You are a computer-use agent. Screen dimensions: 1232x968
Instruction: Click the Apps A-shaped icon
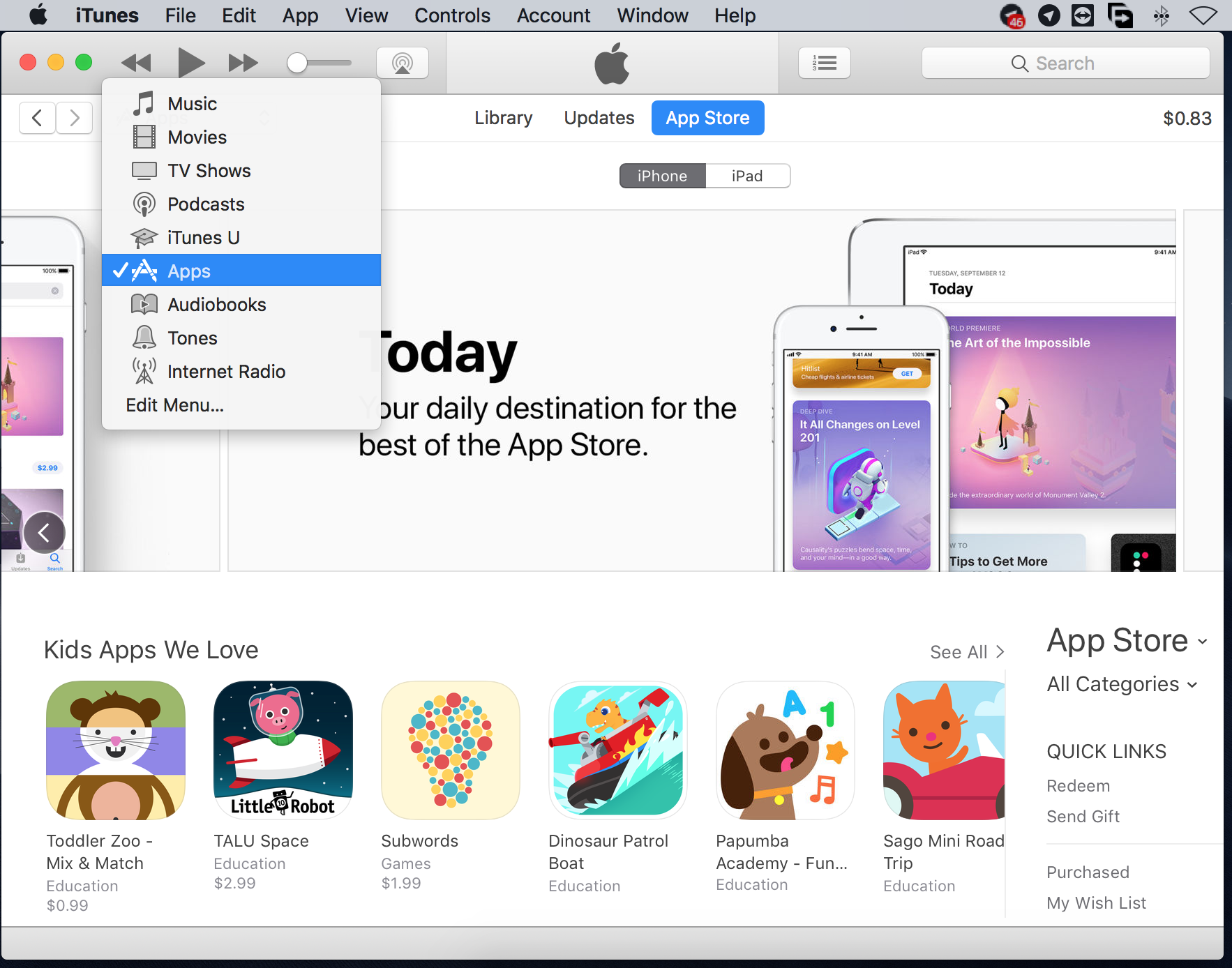pos(144,271)
